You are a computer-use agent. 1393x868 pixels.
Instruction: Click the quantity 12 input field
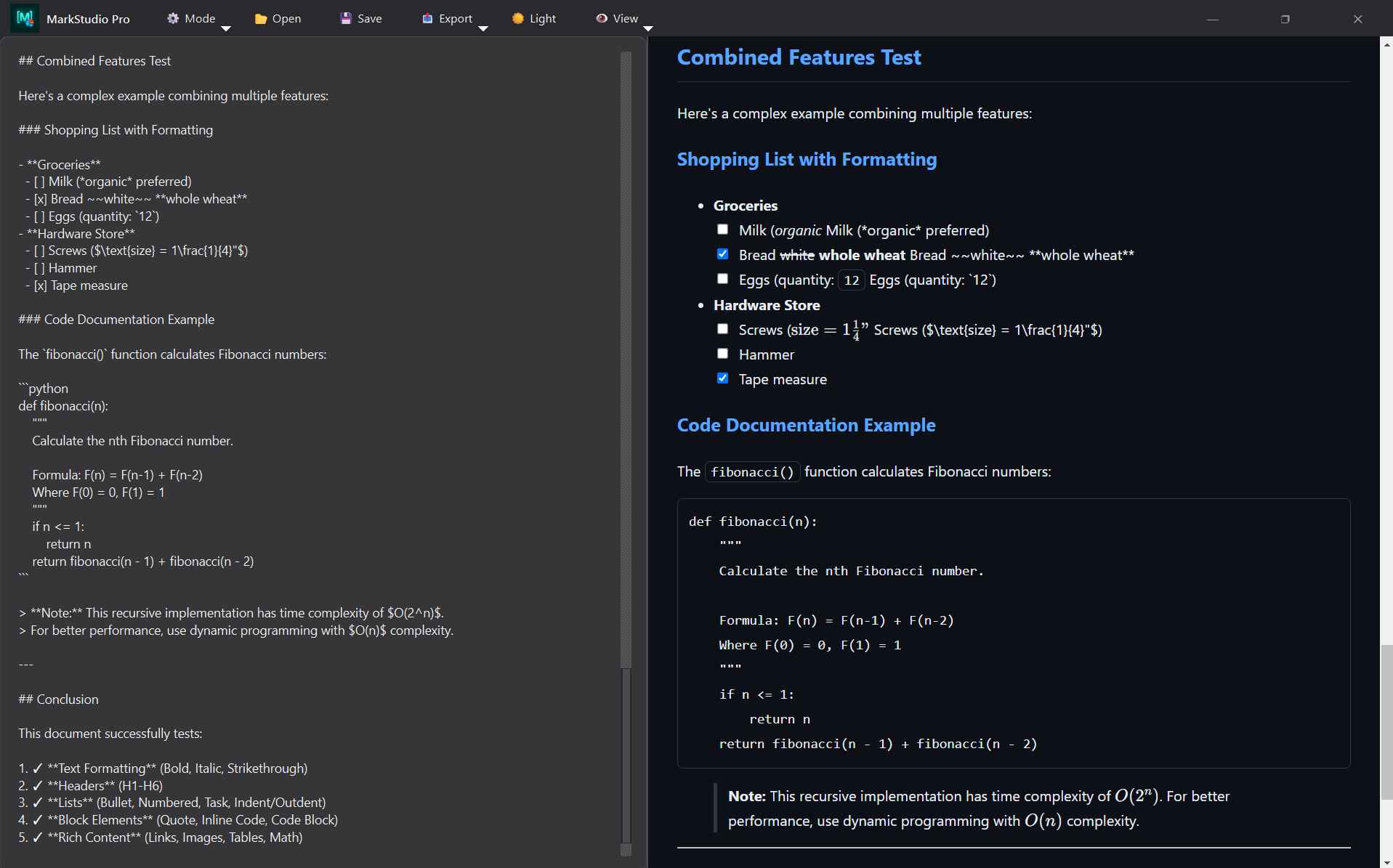pos(850,280)
